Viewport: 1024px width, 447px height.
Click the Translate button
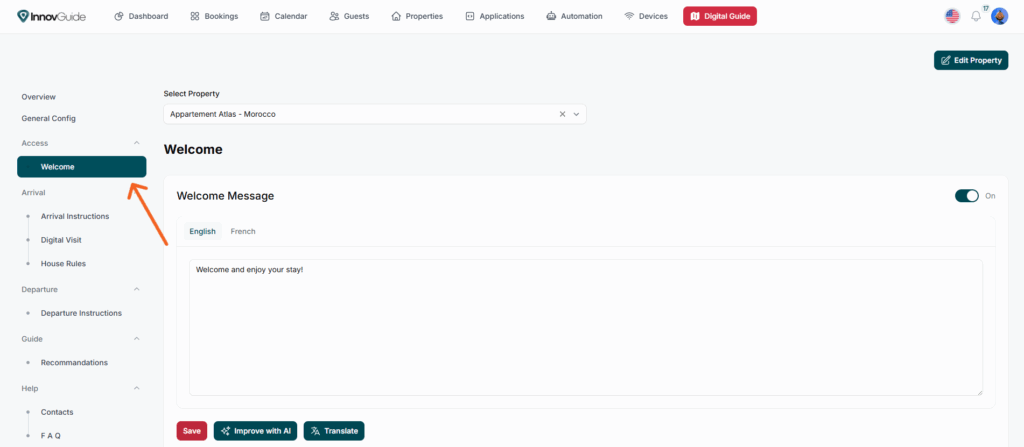point(334,431)
